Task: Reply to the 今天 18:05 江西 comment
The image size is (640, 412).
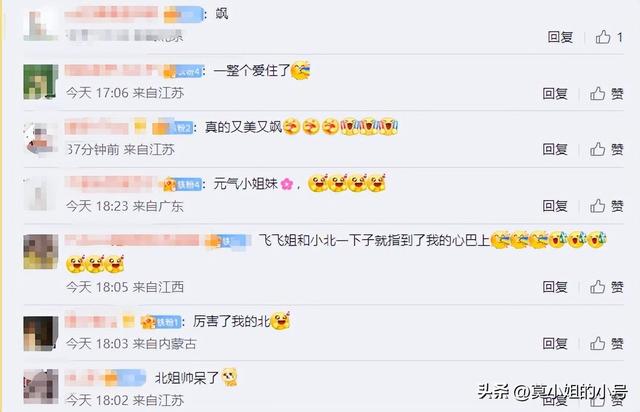Action: [x=555, y=287]
